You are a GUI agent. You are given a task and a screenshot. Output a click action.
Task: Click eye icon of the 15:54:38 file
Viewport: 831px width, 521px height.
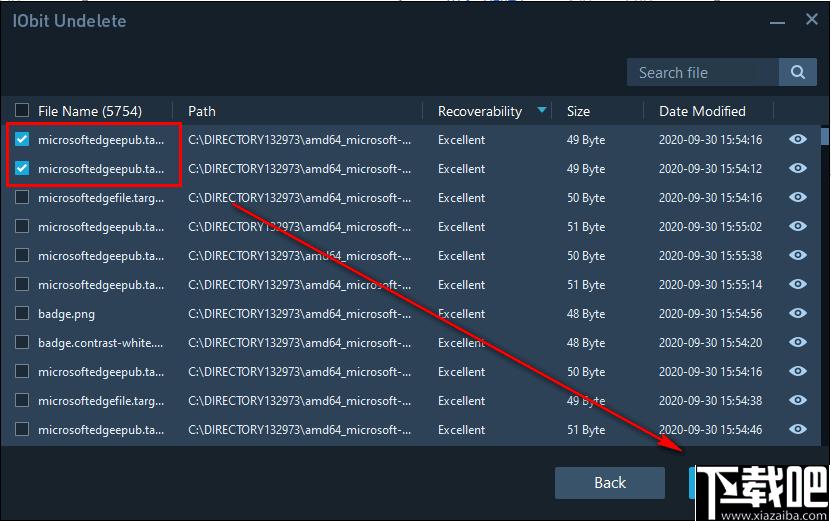coord(798,400)
